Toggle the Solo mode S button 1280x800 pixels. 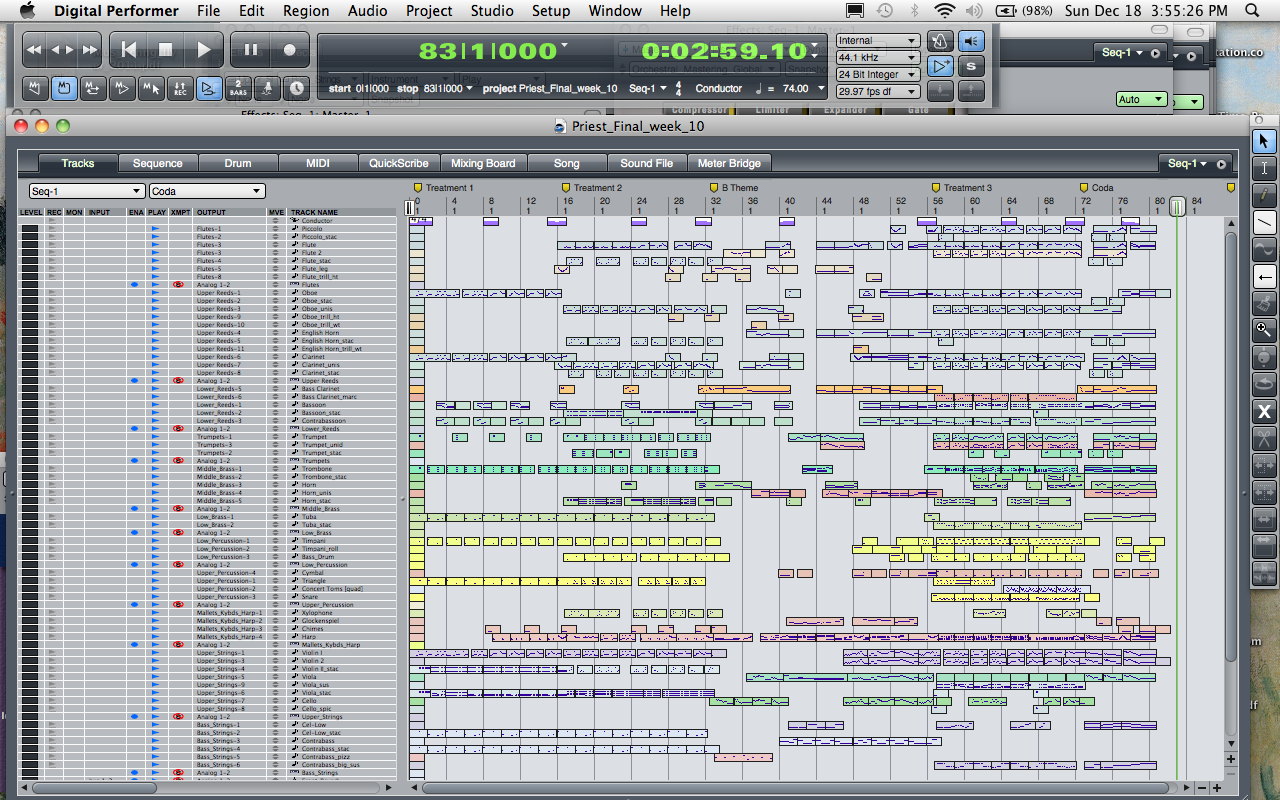970,66
